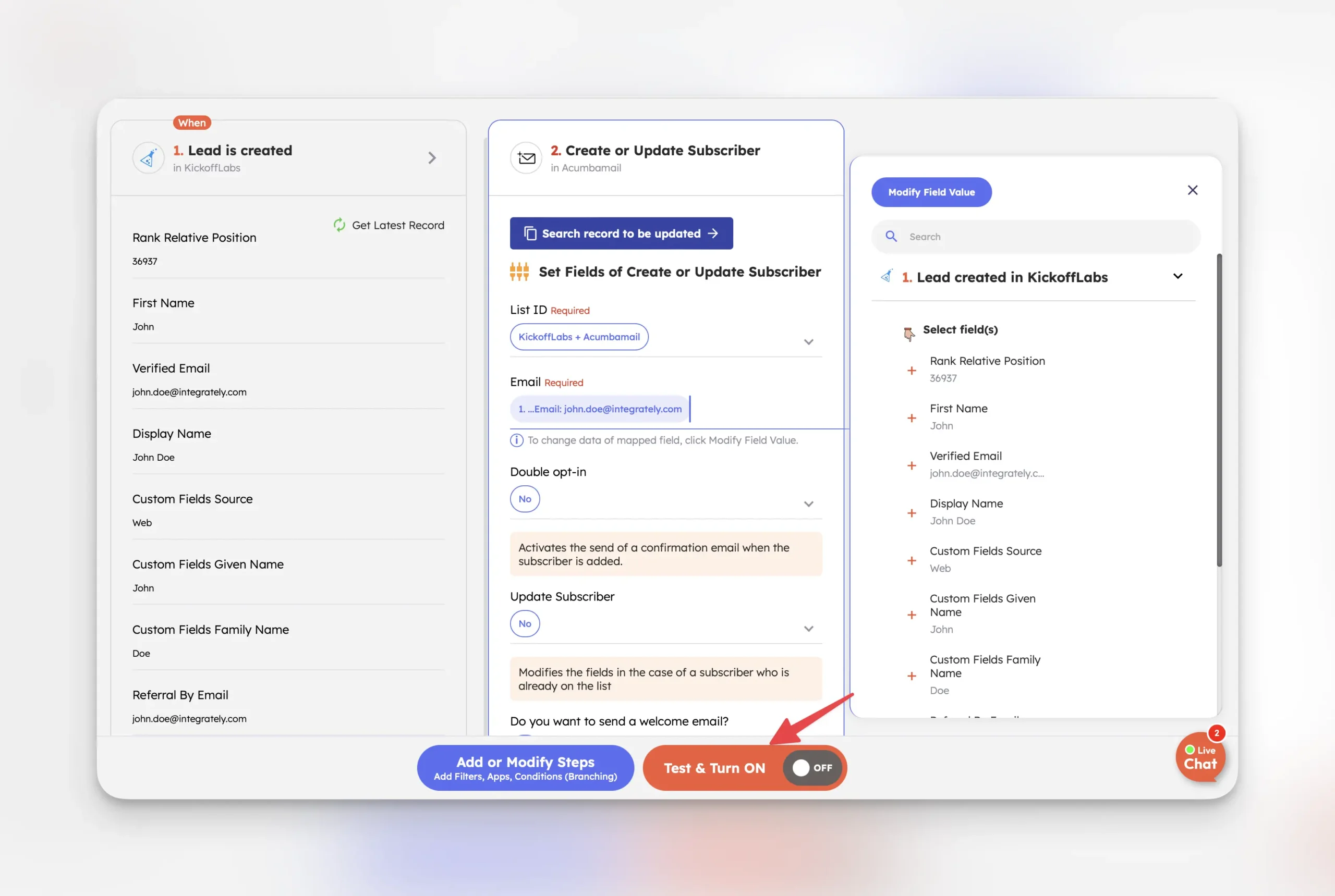Click Add or Modify Steps button
Screen dimensions: 1335x896
[526, 767]
